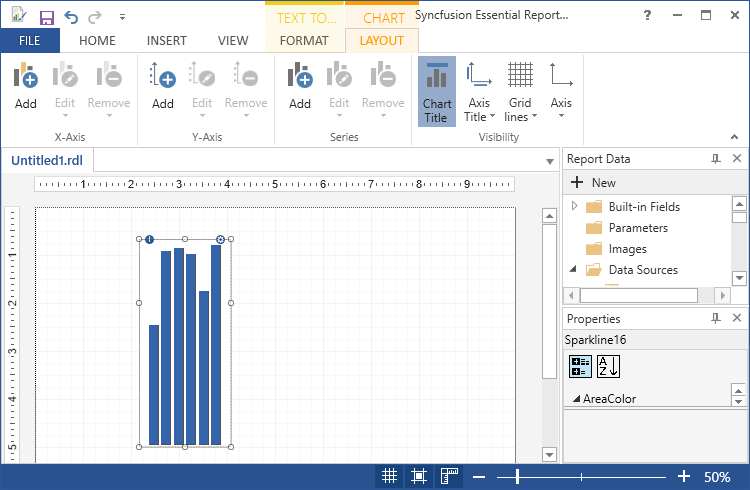Add a new Y-Axis
750x490 pixels.
(x=163, y=86)
